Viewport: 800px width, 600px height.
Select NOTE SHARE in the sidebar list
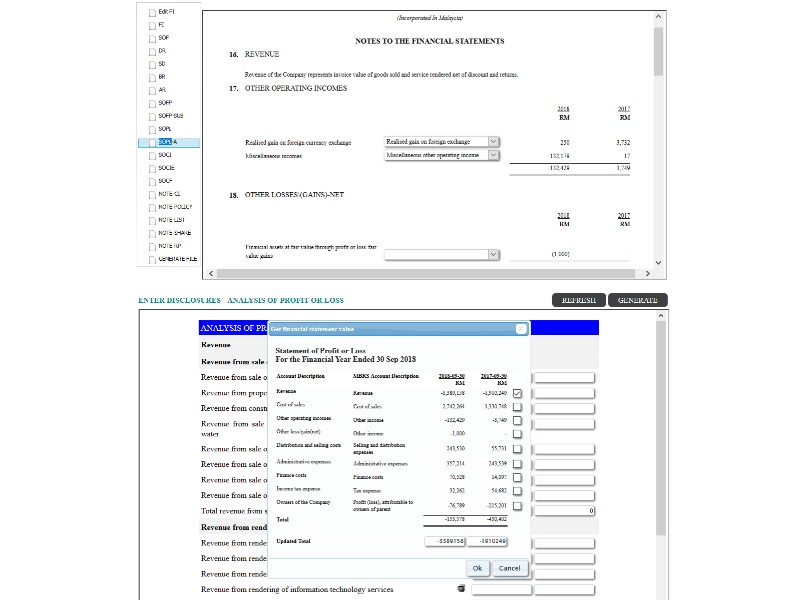pyautogui.click(x=174, y=232)
